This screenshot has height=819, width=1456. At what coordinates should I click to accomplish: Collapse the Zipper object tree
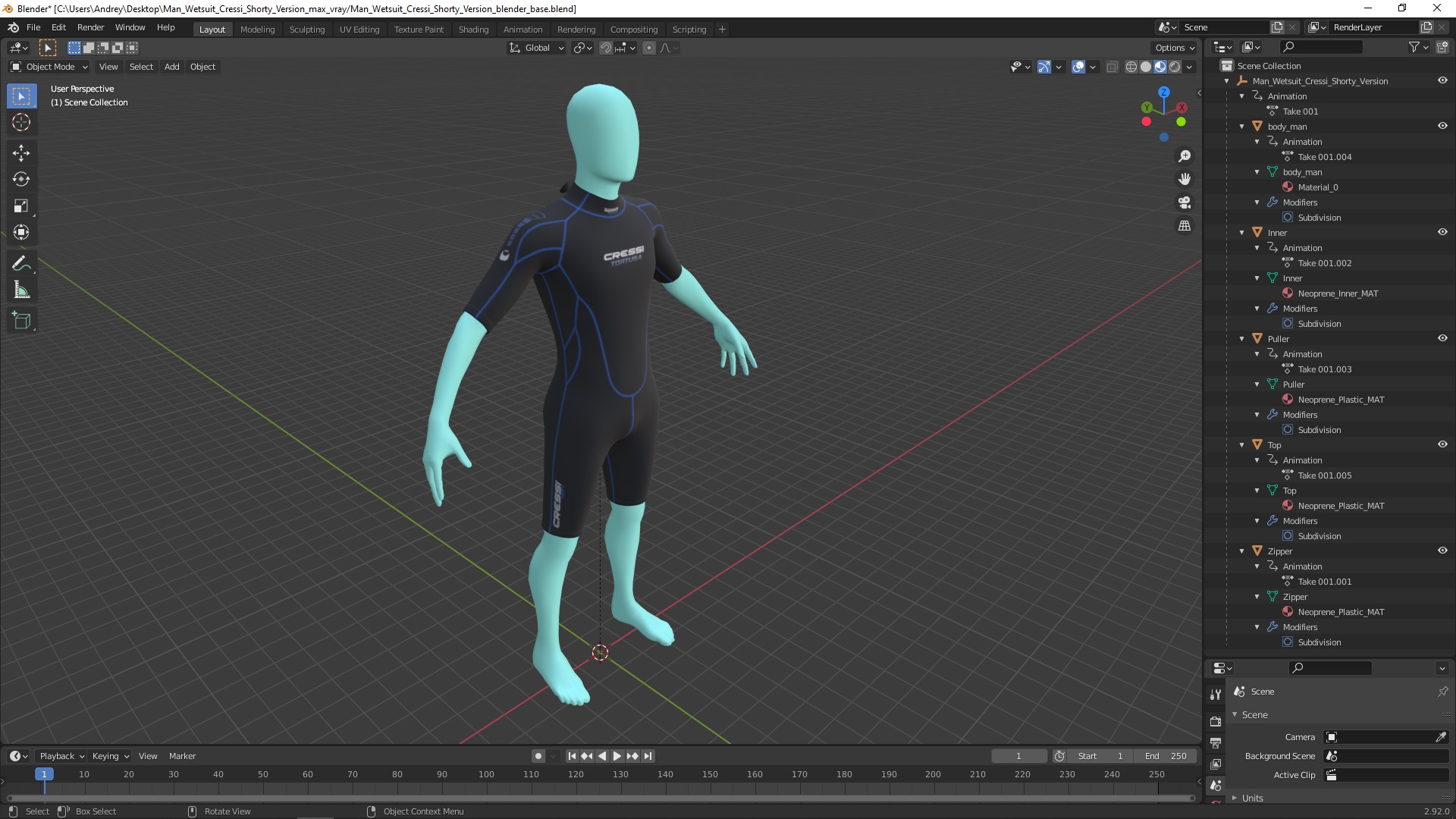(1242, 551)
